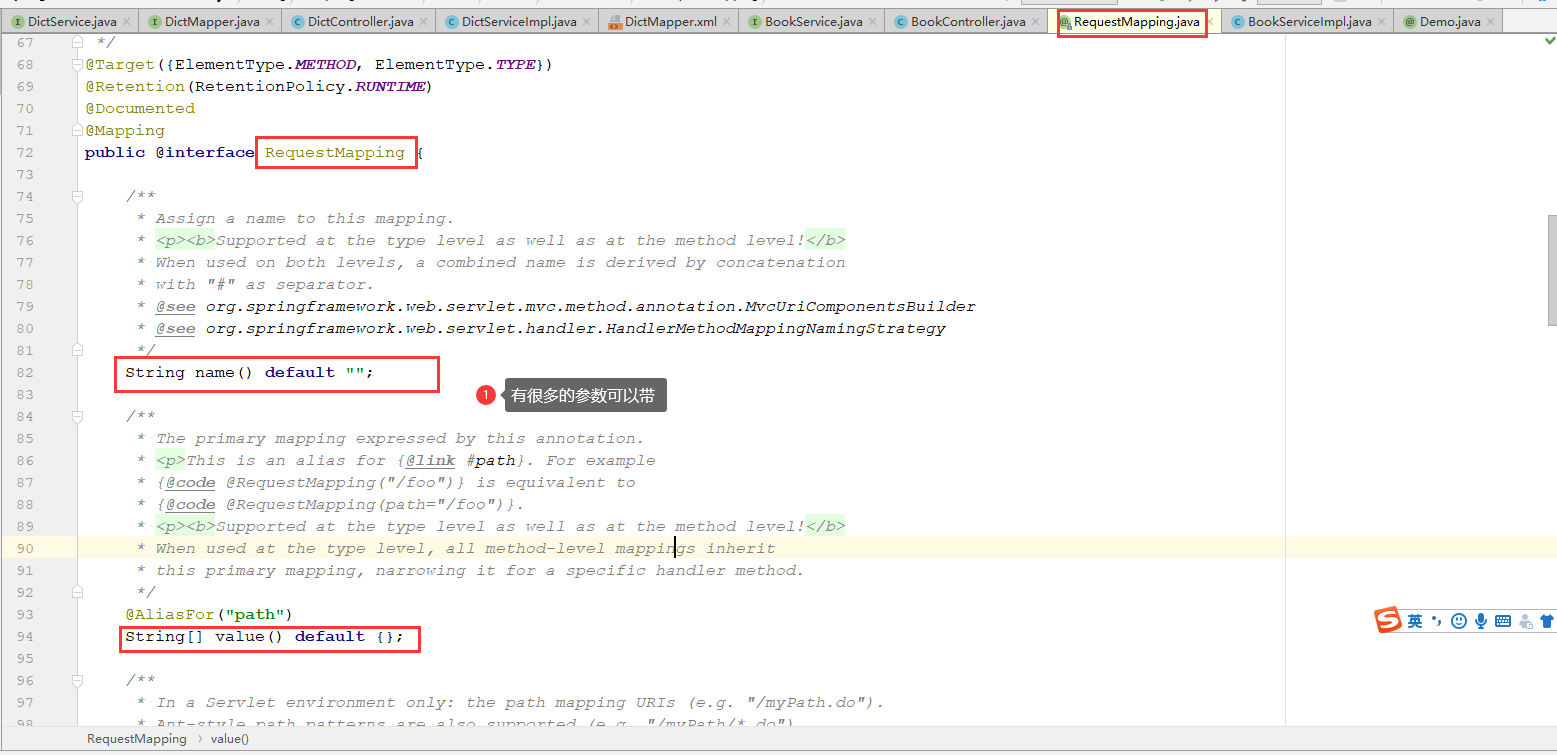Click @Documented annotation text

pyautogui.click(x=140, y=108)
